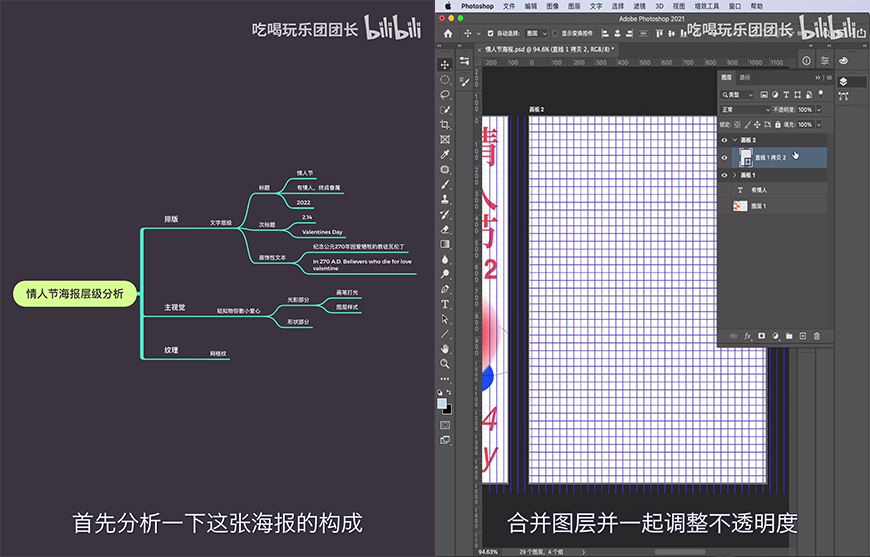Open the Properties panel sliders icon
The height and width of the screenshot is (557, 870).
click(825, 60)
